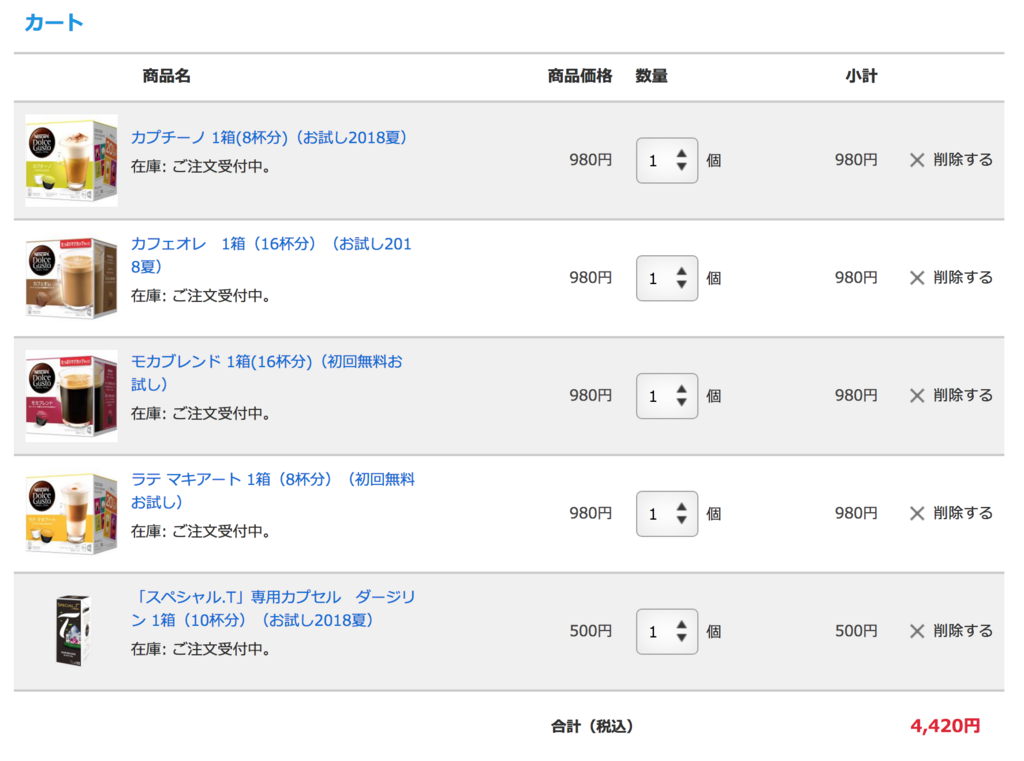Increase モカブレンド quantity with up arrow
The width and height of the screenshot is (1024, 761).
[x=682, y=390]
